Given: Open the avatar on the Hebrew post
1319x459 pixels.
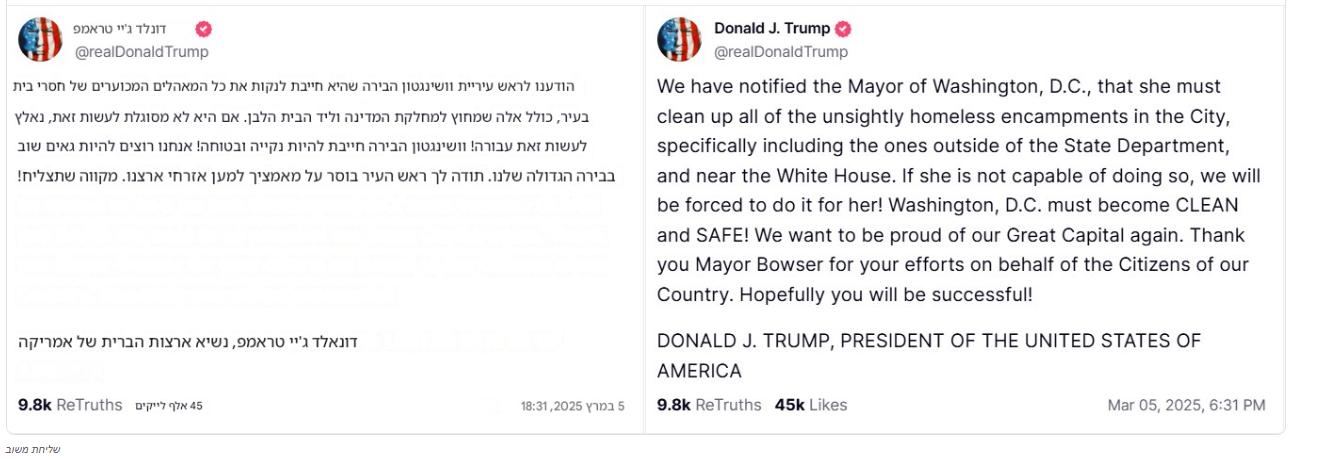Looking at the screenshot, I should click(x=40, y=40).
